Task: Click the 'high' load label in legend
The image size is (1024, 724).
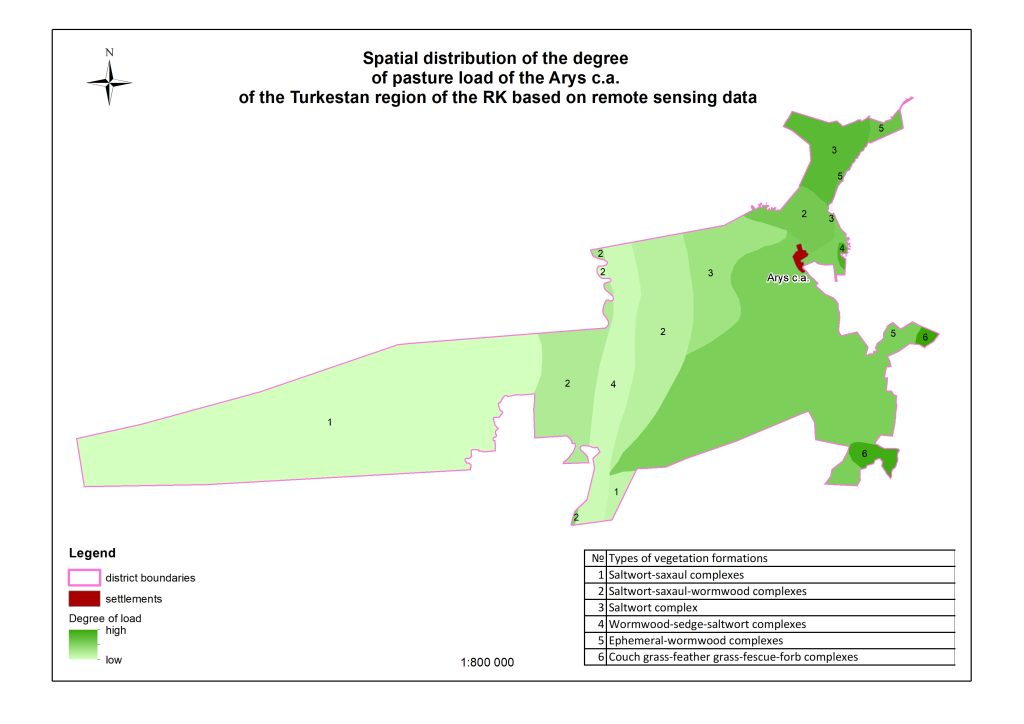Action: 115,630
